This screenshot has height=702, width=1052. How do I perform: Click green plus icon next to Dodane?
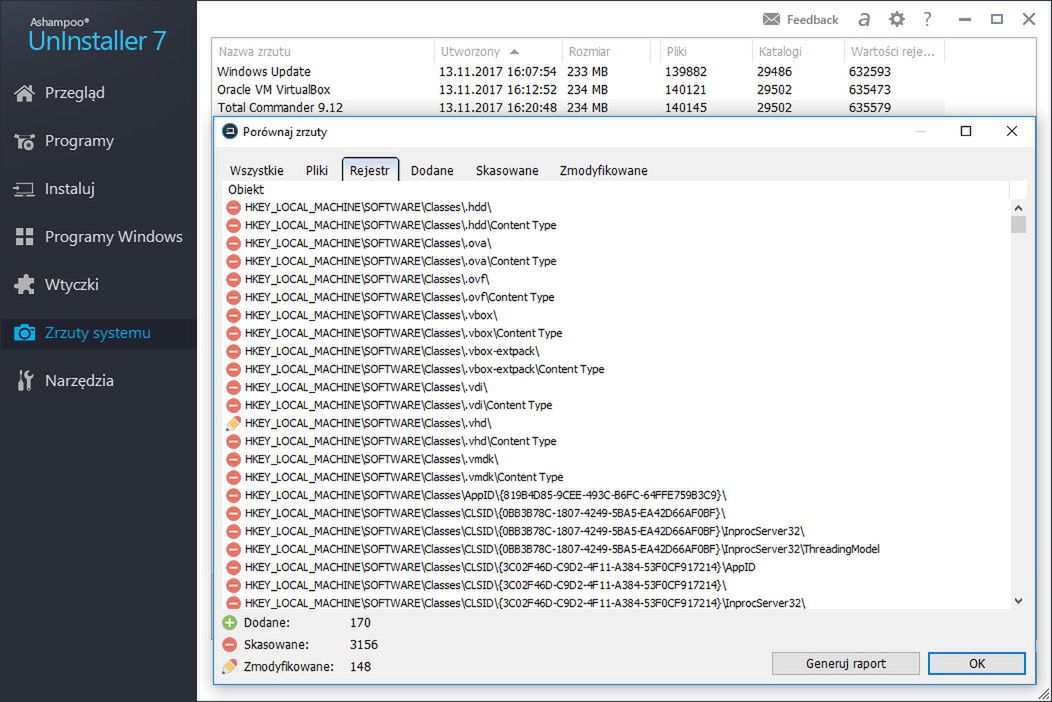pos(229,623)
